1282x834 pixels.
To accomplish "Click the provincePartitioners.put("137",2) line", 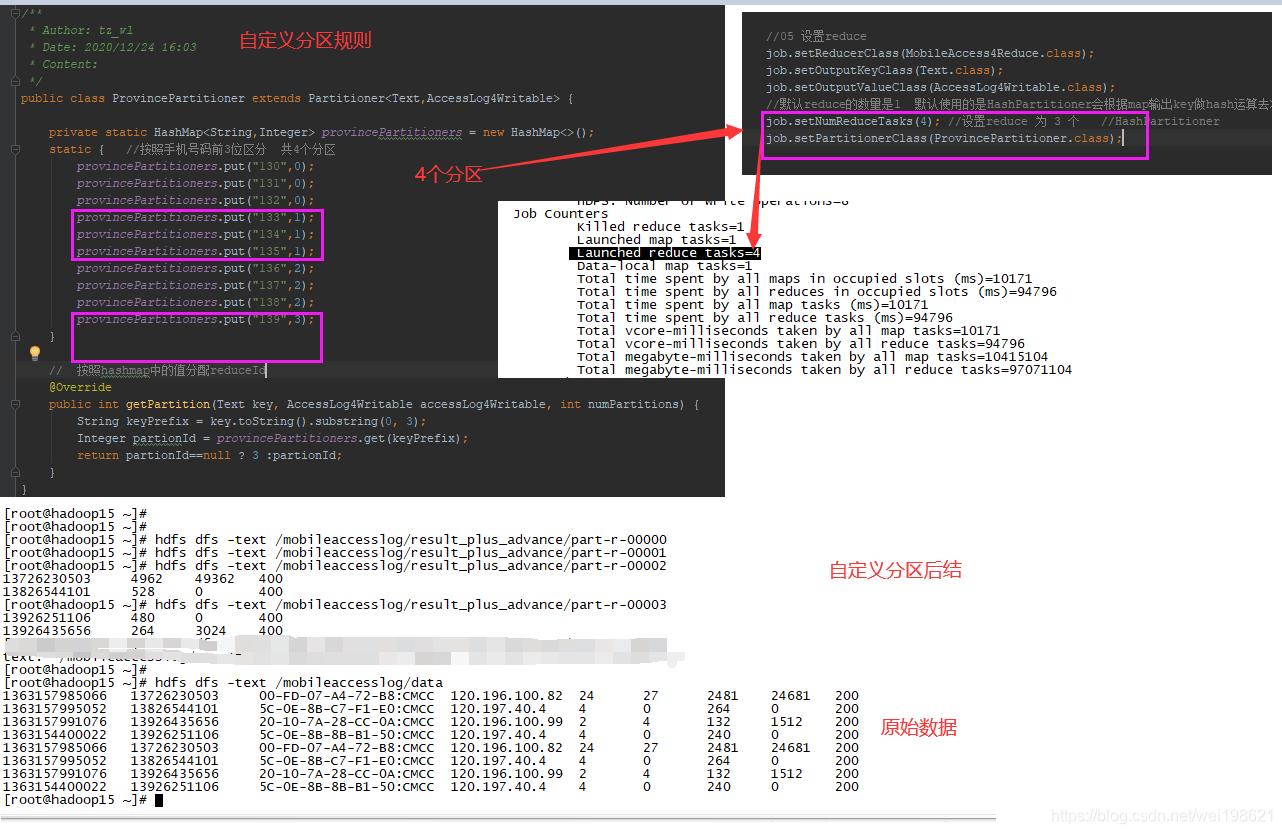I will 196,285.
